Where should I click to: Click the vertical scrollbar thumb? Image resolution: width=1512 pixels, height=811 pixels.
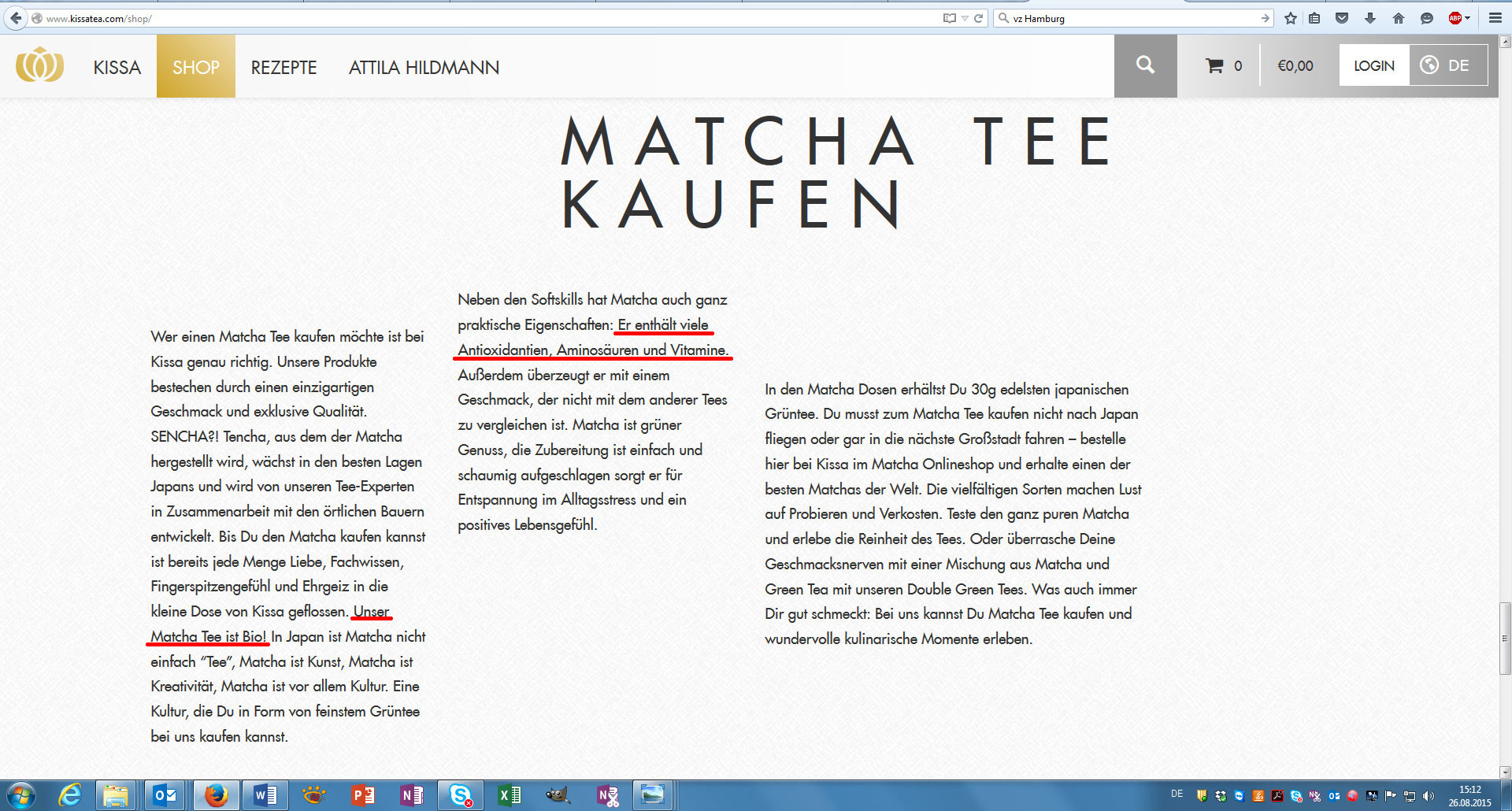1505,639
